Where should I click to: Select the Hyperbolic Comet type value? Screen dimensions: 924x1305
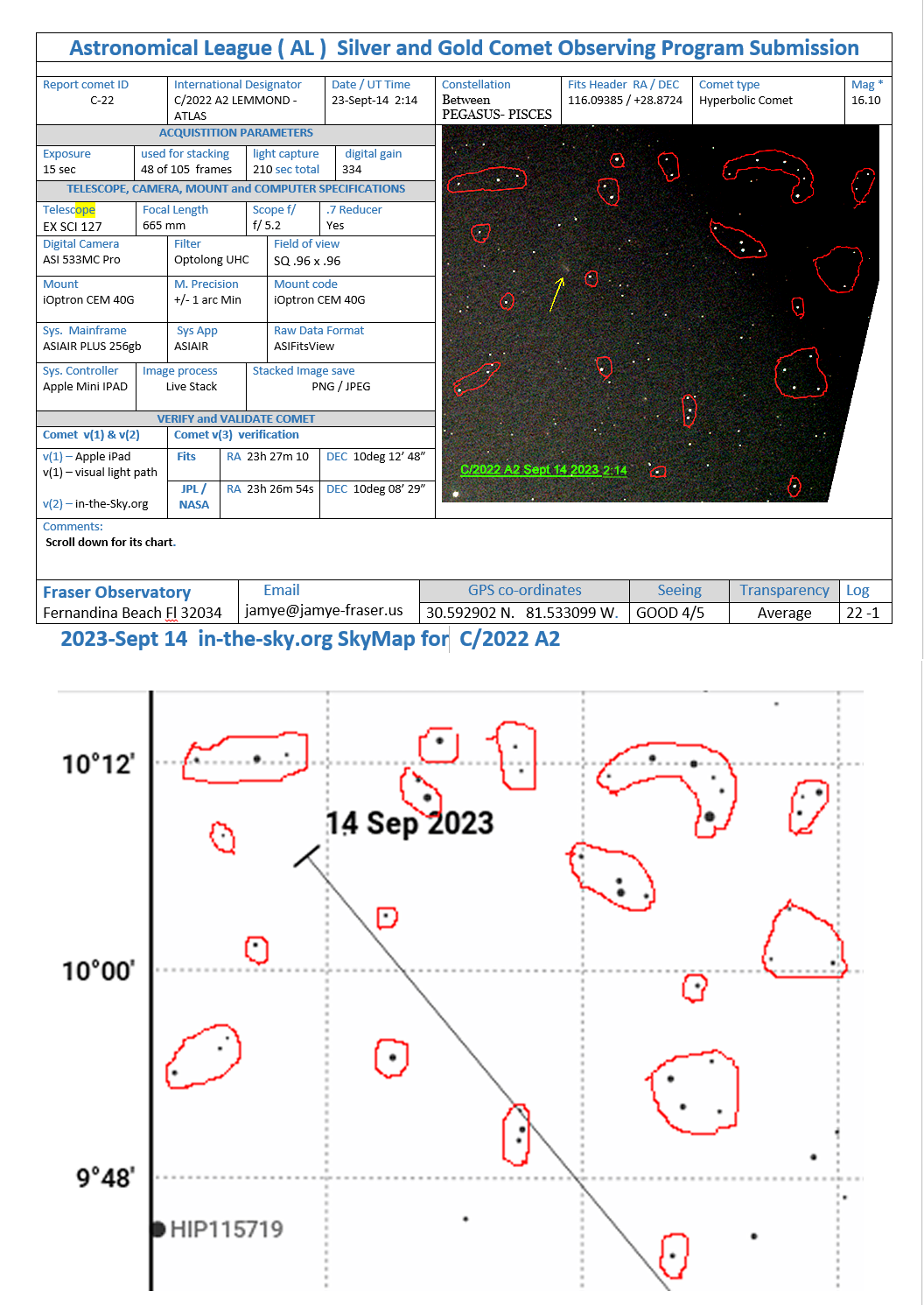745,101
